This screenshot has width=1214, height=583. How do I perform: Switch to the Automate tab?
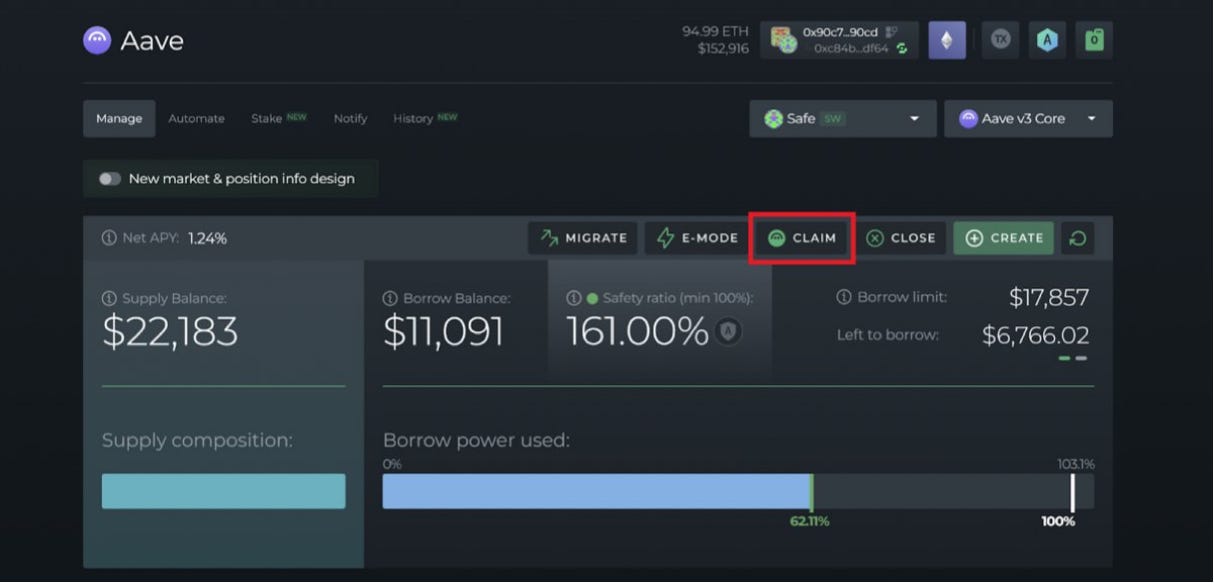click(196, 118)
